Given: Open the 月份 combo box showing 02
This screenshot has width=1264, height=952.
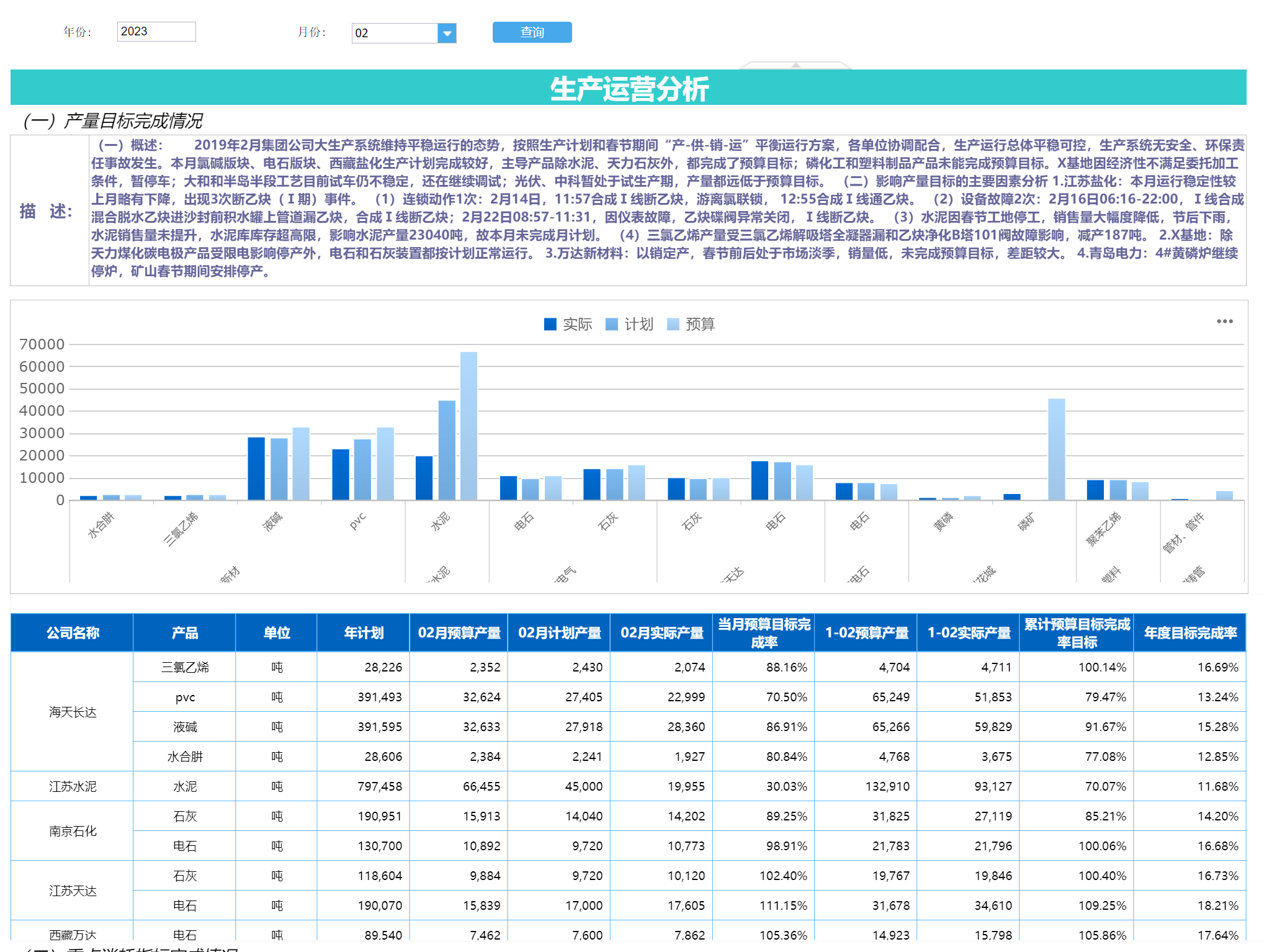Looking at the screenshot, I should (x=395, y=33).
